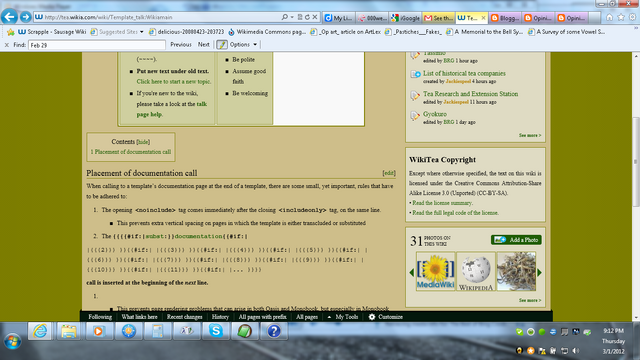Image resolution: width=640 pixels, height=360 pixels.
Task: Open All pages with prefix
Action: click(262, 317)
